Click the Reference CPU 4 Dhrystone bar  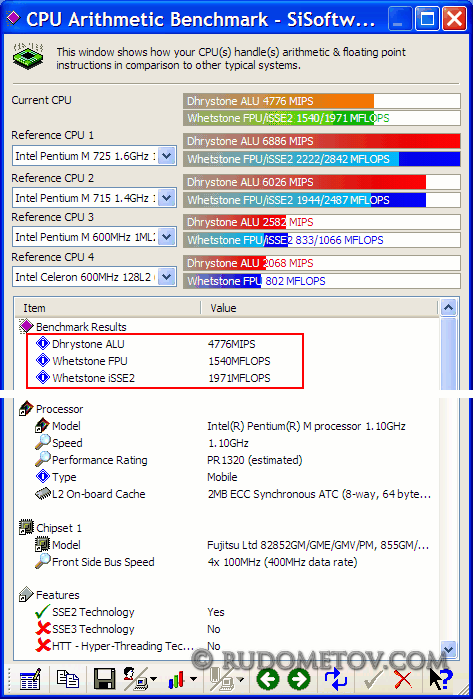322,263
